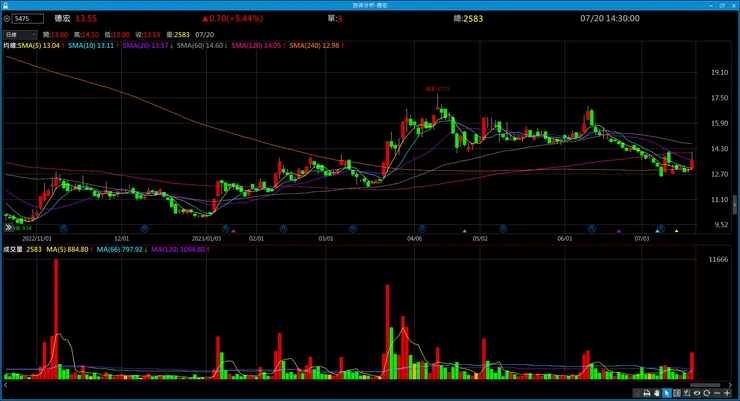
Task: Click the 成交量 volume panel label
Action: point(13,249)
